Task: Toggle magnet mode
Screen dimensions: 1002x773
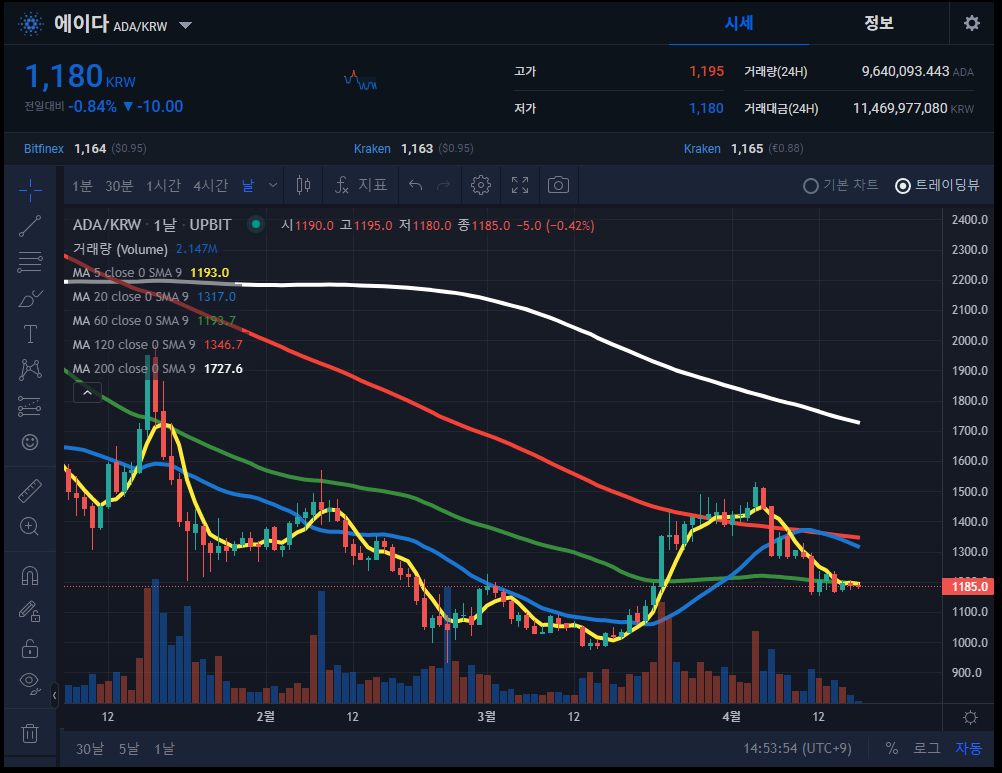Action: pyautogui.click(x=30, y=576)
